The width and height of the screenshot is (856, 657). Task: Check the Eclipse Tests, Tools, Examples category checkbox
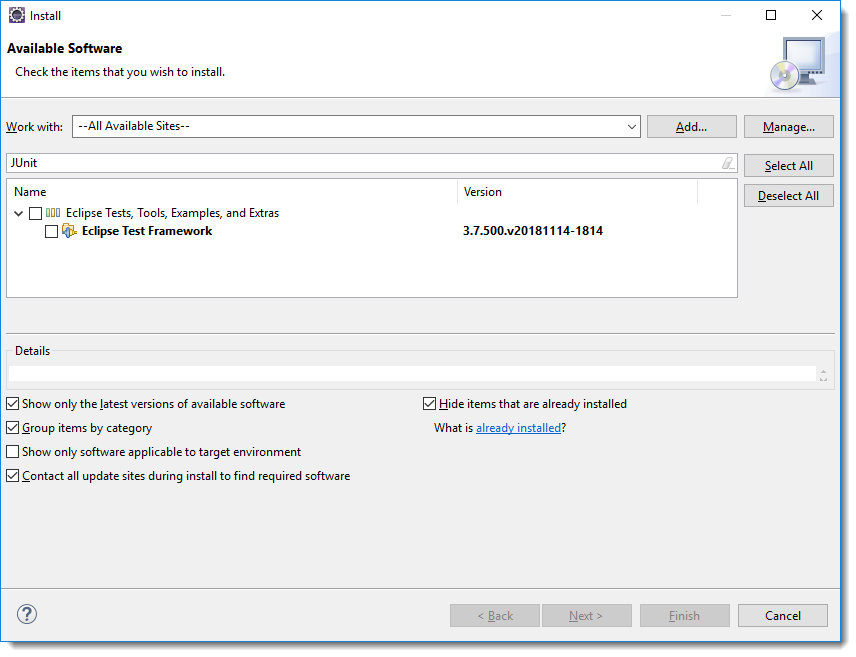pos(35,213)
